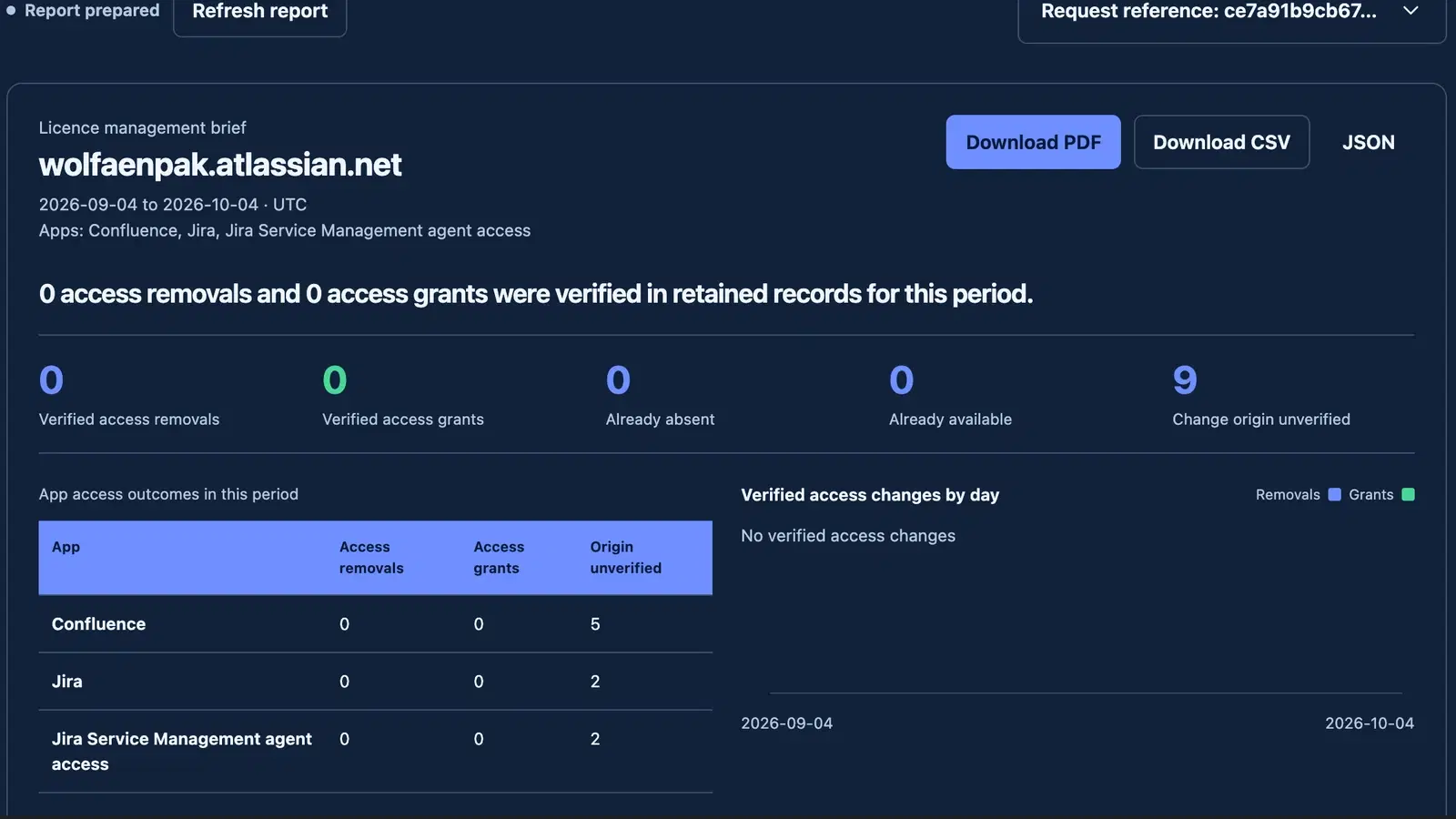The height and width of the screenshot is (819, 1456).
Task: Click the Apps list line under date range
Action: [x=285, y=231]
